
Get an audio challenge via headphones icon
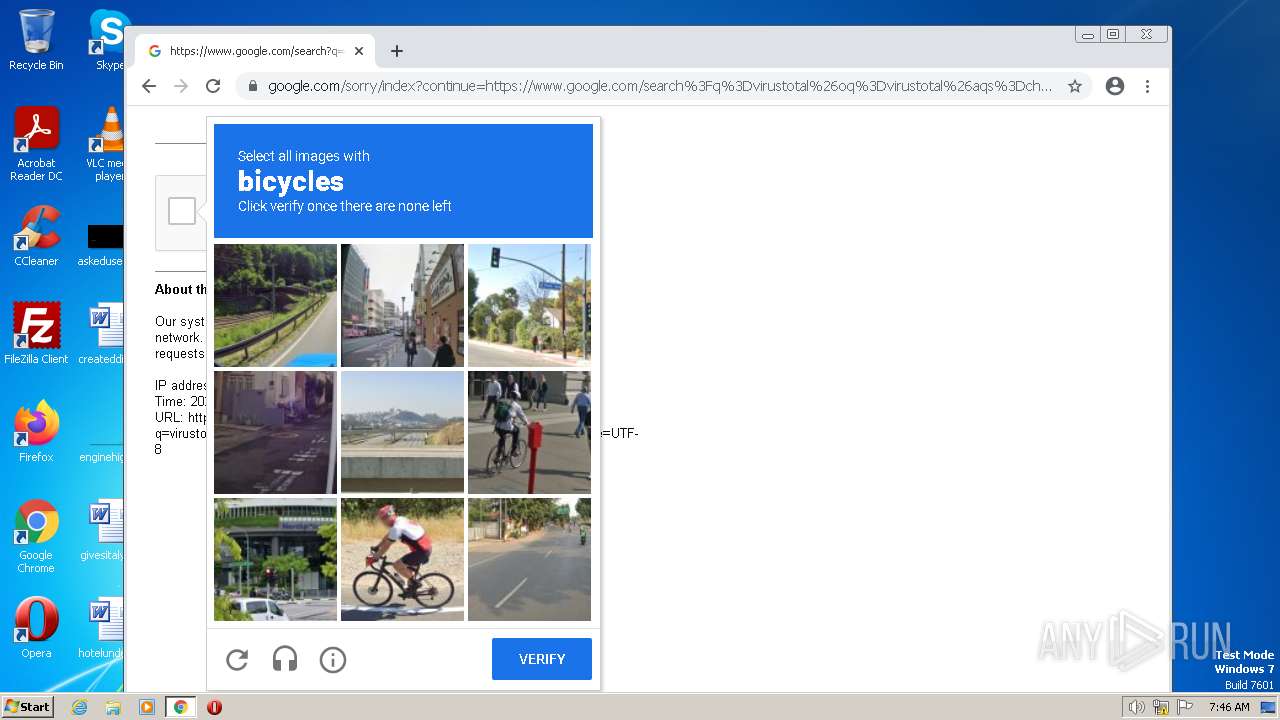click(285, 660)
